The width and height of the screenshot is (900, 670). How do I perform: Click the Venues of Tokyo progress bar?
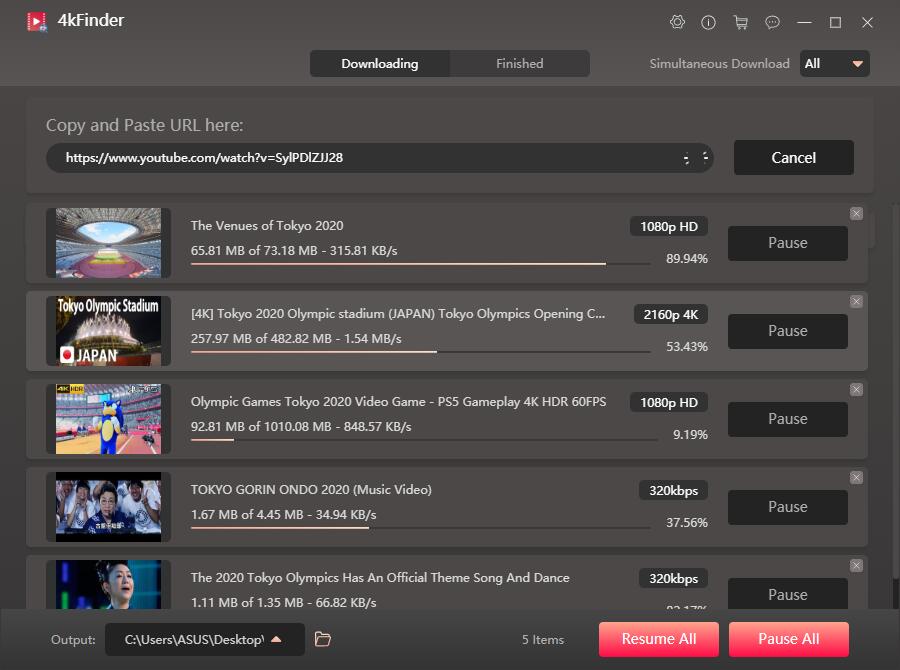point(420,264)
